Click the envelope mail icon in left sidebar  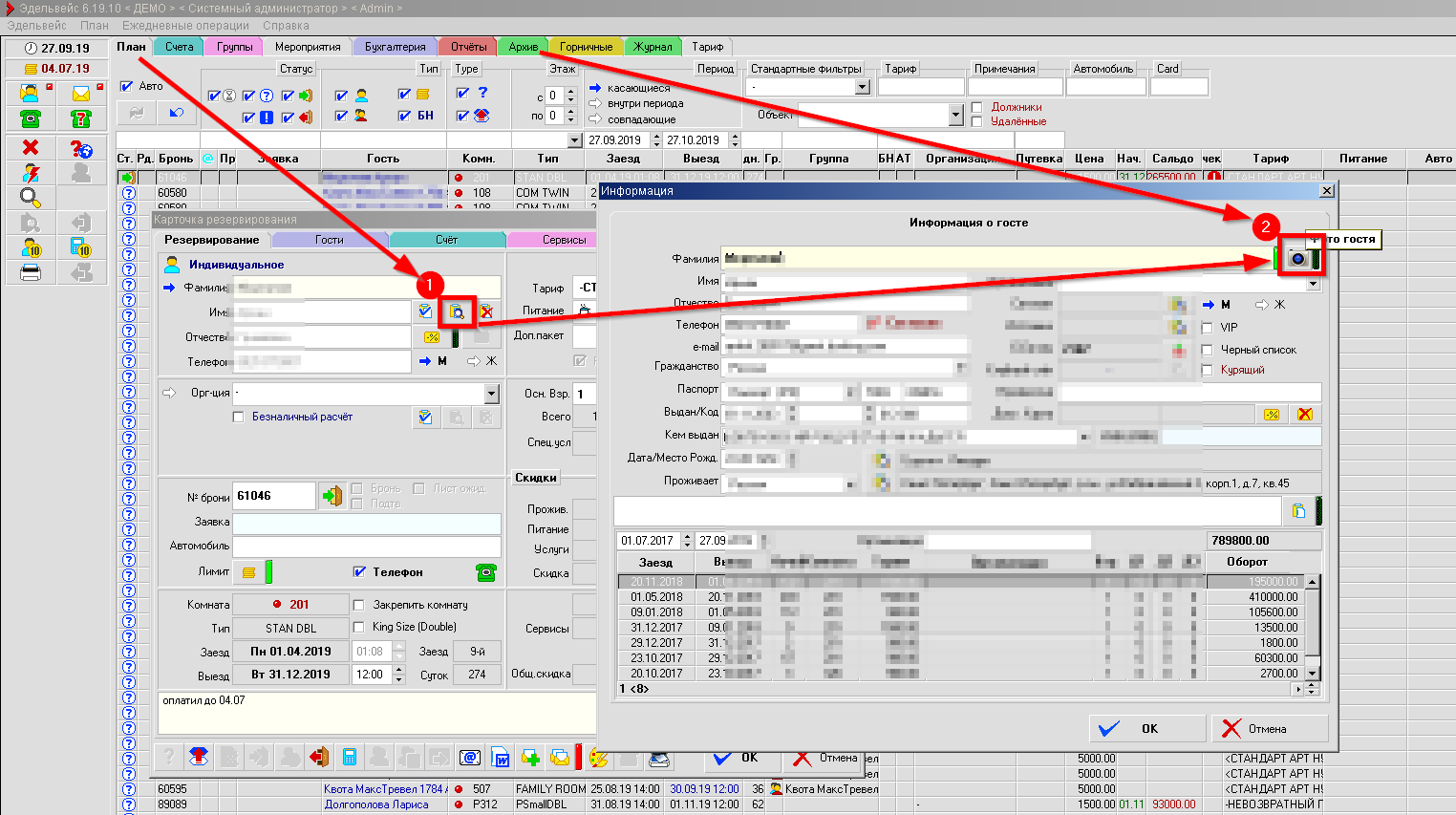pos(81,93)
